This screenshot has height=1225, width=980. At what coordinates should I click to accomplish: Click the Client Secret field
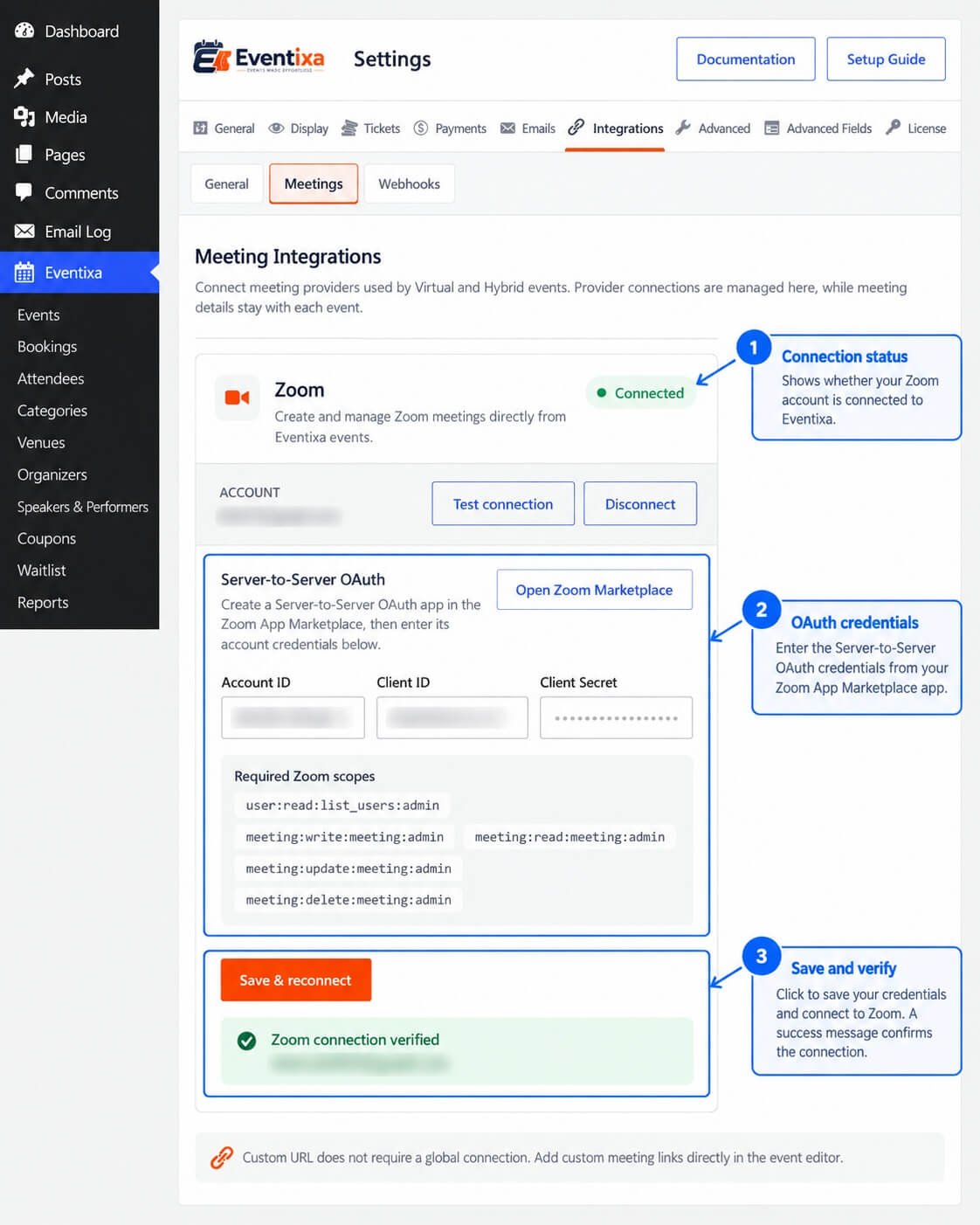[616, 717]
